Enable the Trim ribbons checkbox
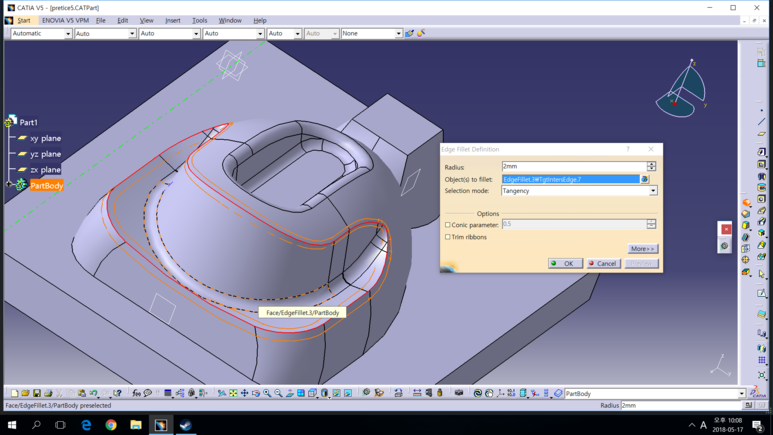This screenshot has height=435, width=773. point(448,237)
